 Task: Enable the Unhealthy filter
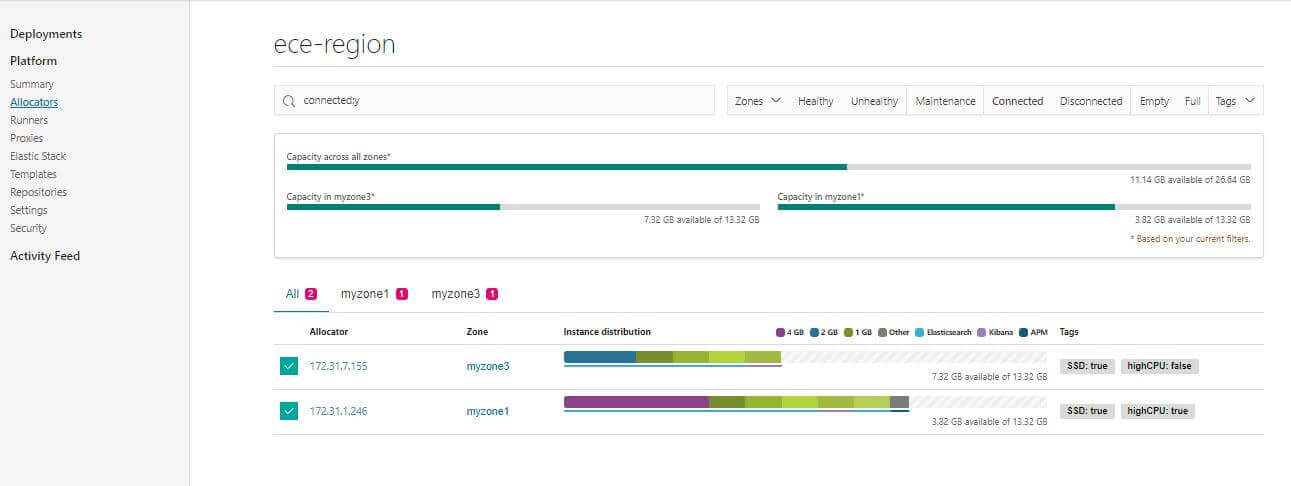874,101
